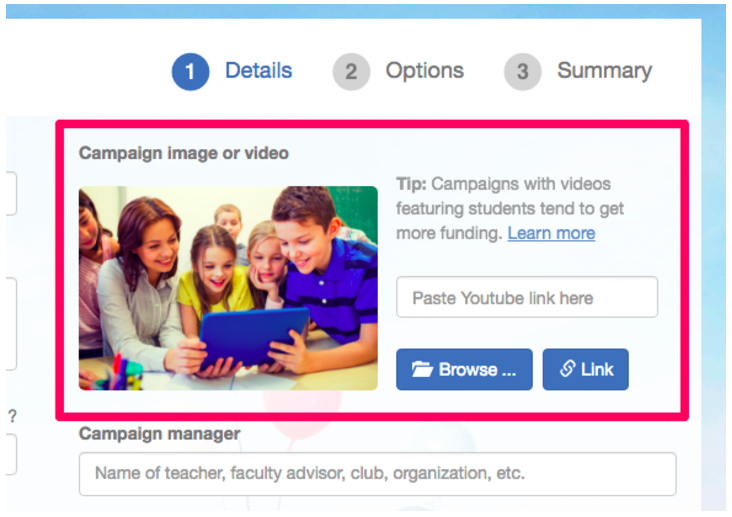
Task: Click the folder icon on Browse button
Action: click(422, 369)
